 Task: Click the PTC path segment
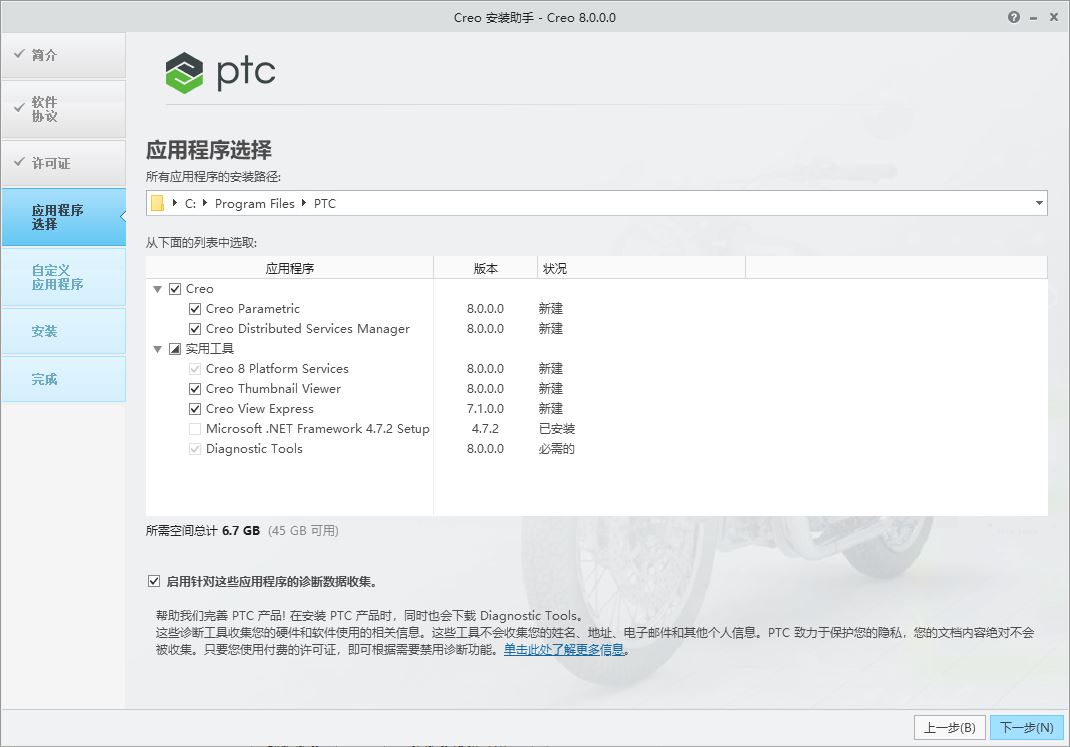pyautogui.click(x=325, y=203)
